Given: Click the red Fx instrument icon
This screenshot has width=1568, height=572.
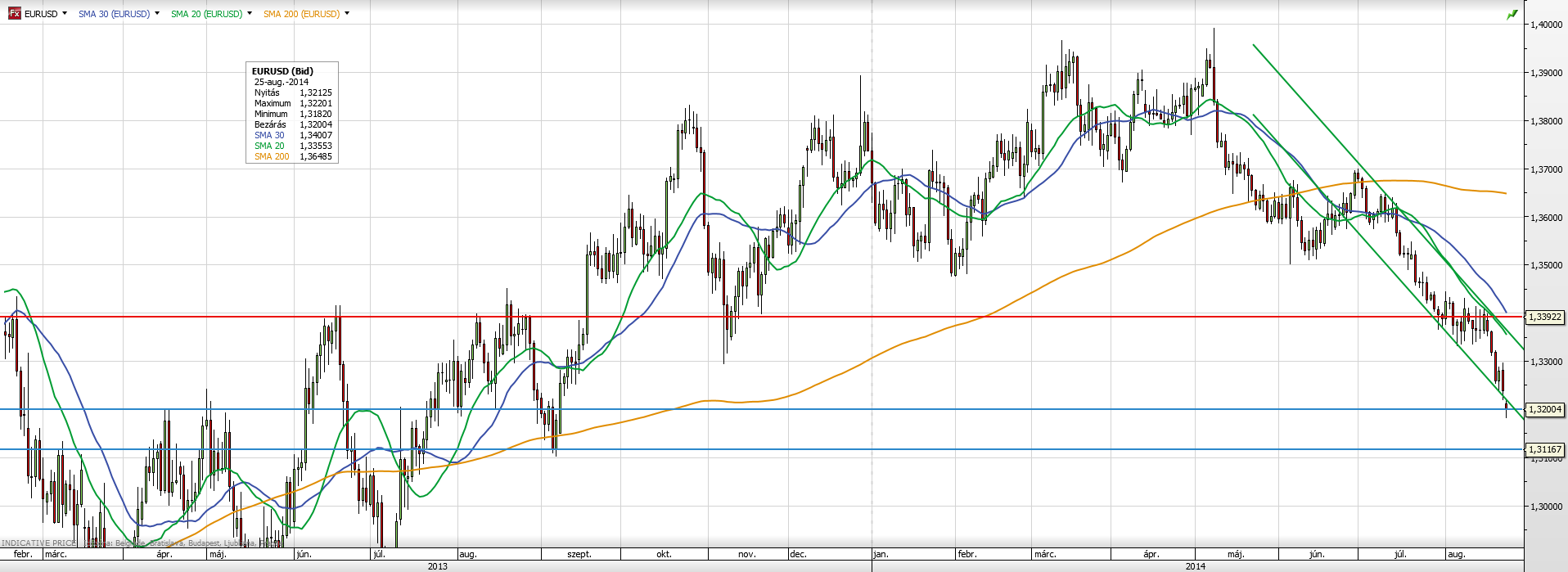Looking at the screenshot, I should tap(14, 13).
